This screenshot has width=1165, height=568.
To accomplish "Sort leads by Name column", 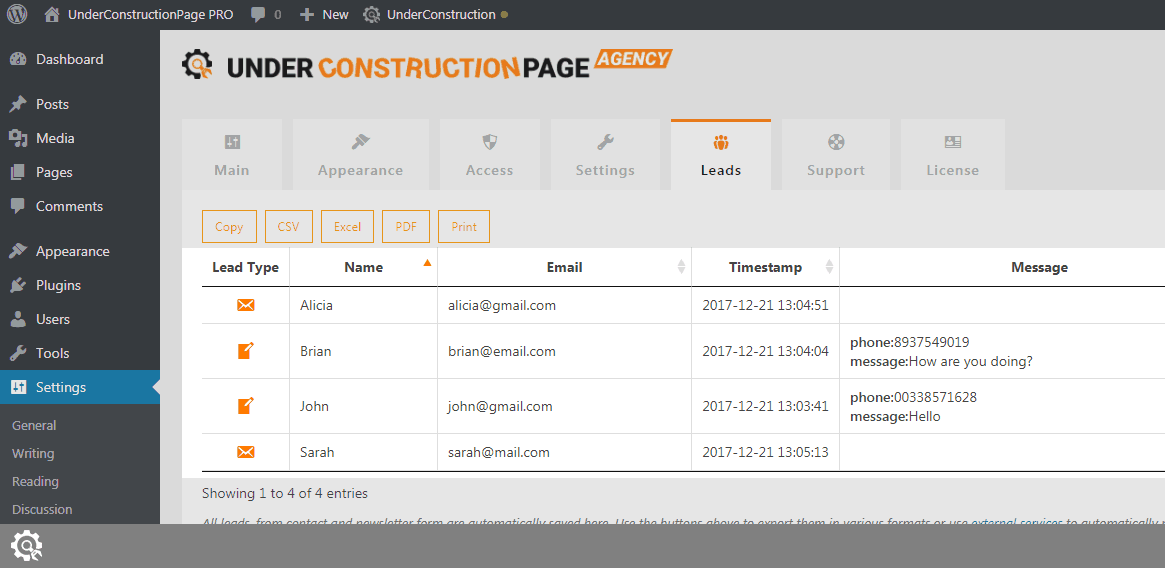I will [x=364, y=267].
